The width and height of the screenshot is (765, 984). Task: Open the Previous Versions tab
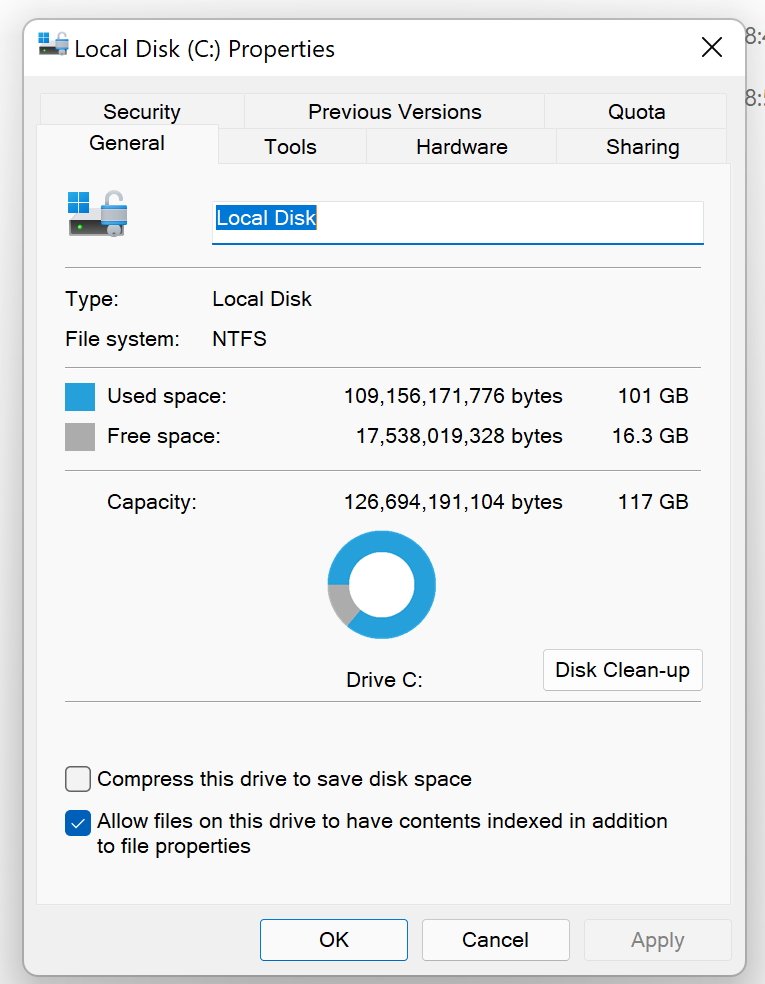[394, 111]
